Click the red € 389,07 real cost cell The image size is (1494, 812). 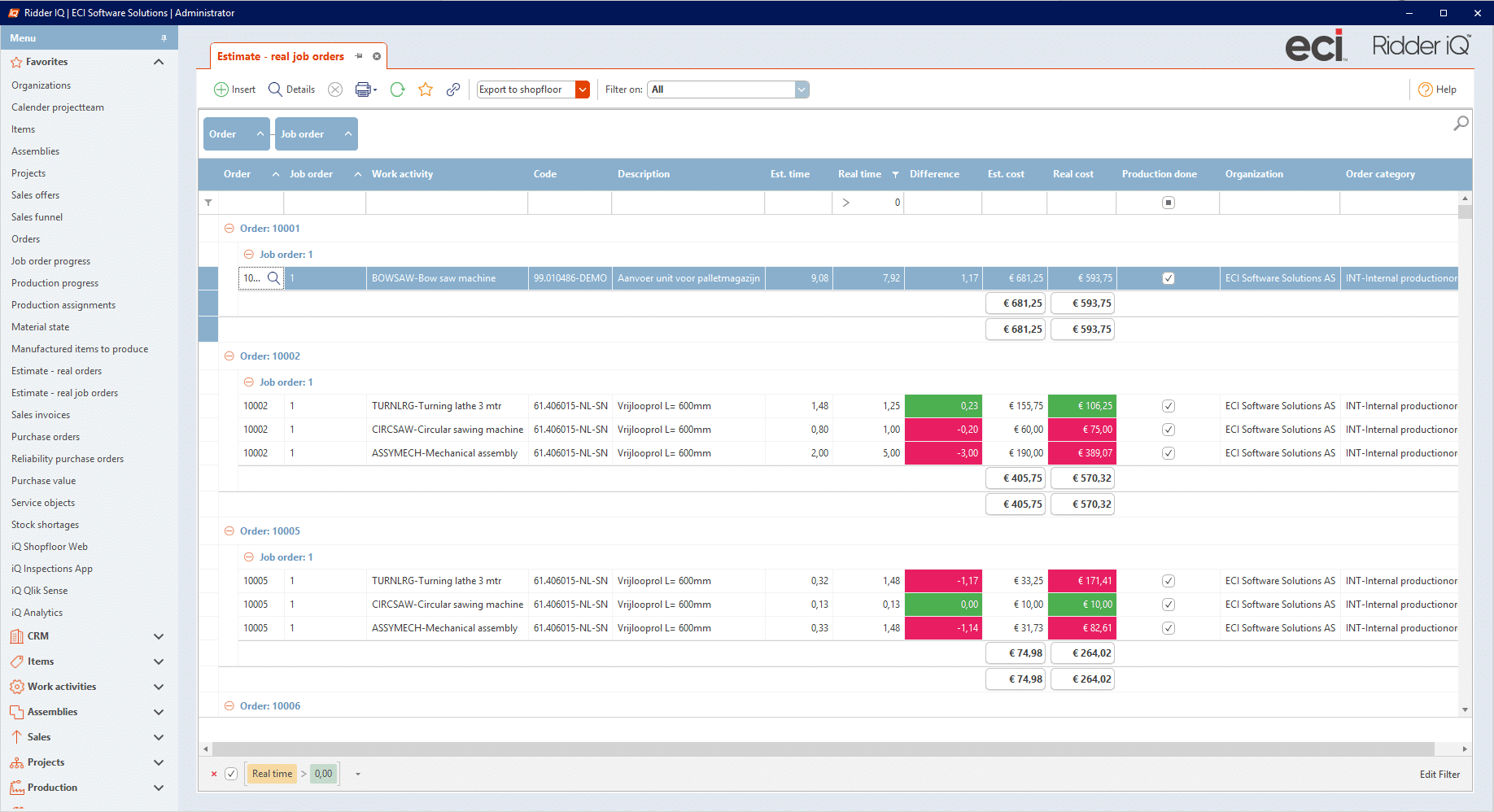coord(1081,453)
